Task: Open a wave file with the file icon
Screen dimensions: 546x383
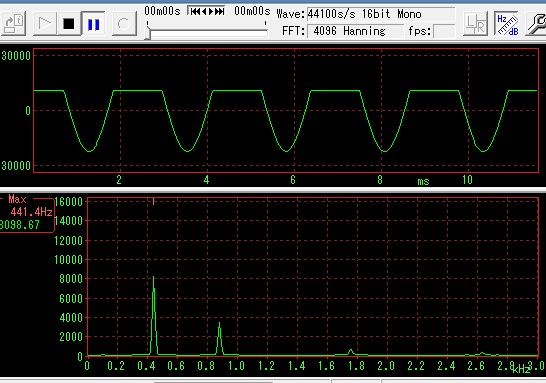Action: click(13, 24)
